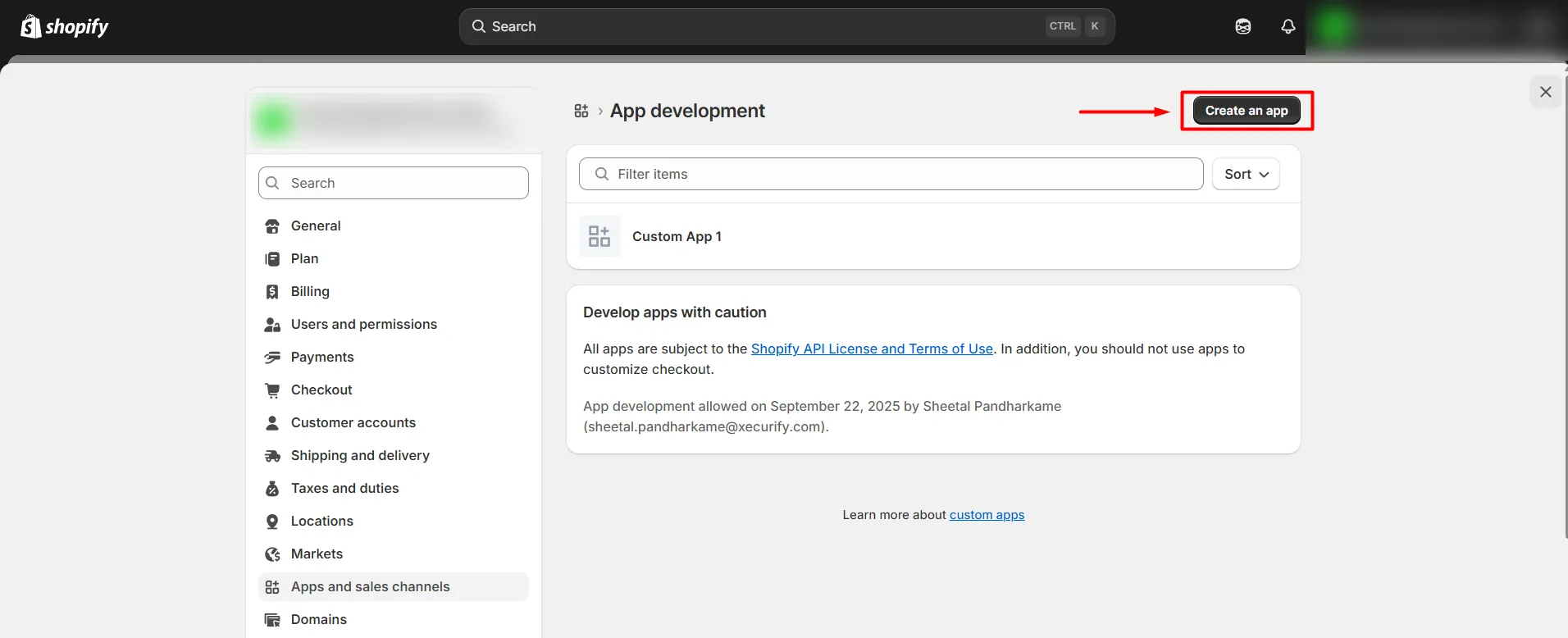Open Billing settings
1568x638 pixels.
pyautogui.click(x=394, y=291)
